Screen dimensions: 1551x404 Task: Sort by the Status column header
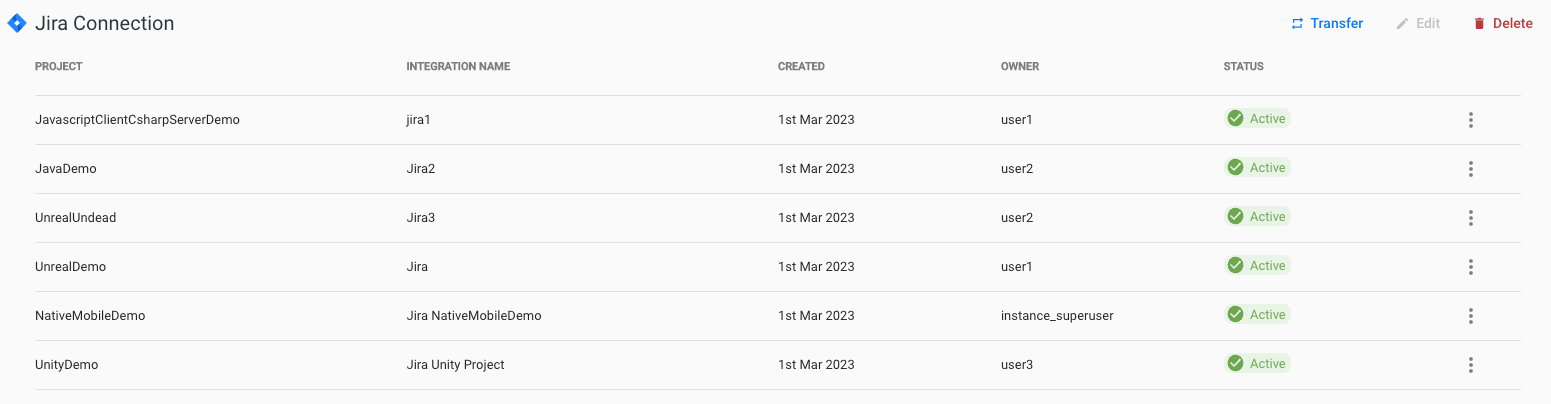(x=1243, y=67)
